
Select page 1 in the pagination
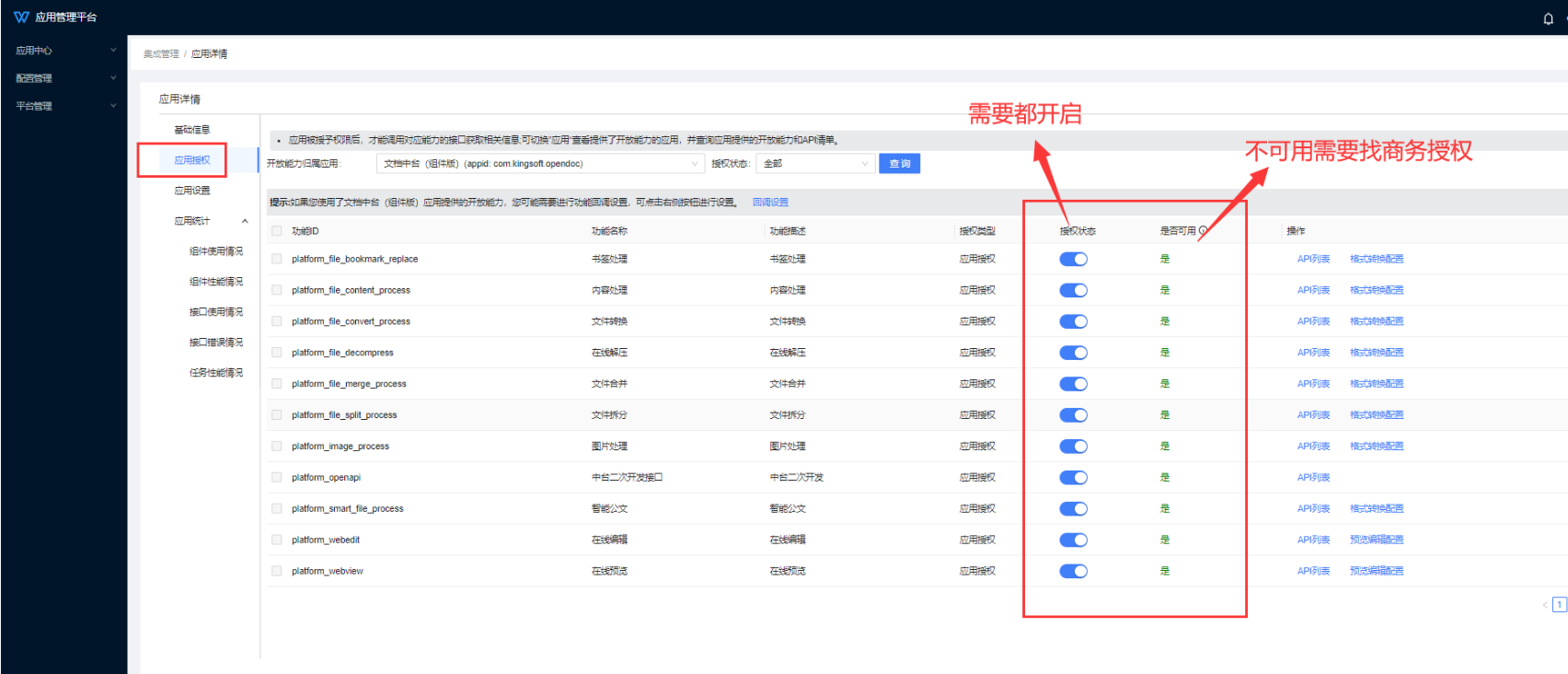click(1559, 605)
